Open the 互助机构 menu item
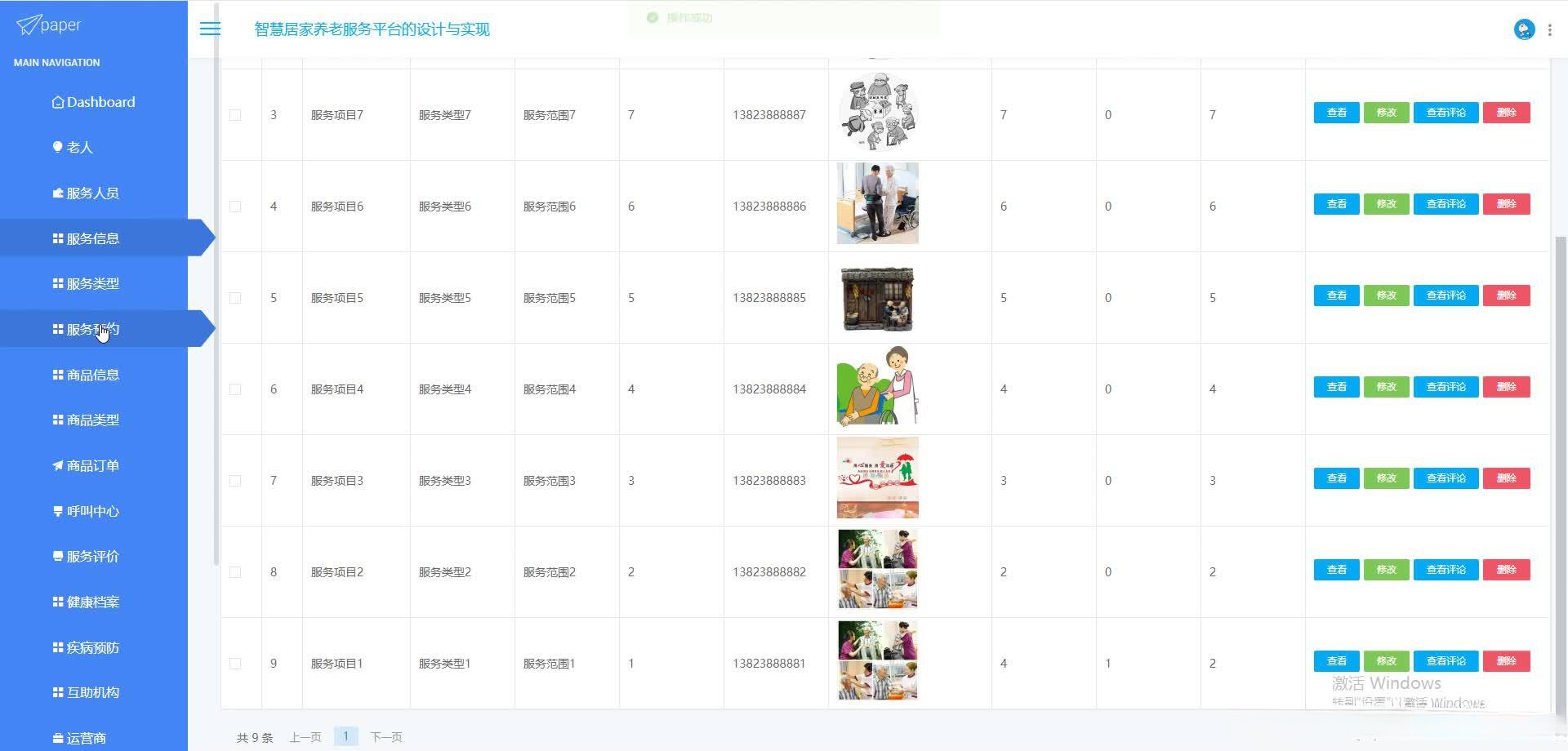Viewport: 1568px width, 751px height. [x=94, y=692]
